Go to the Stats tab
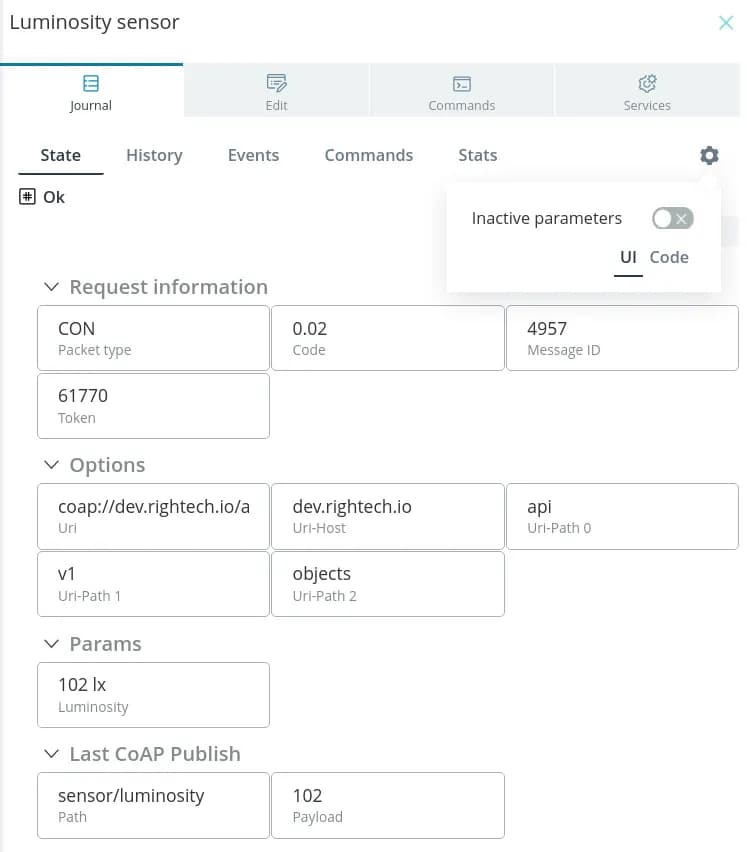Image resolution: width=747 pixels, height=852 pixels. pos(477,155)
